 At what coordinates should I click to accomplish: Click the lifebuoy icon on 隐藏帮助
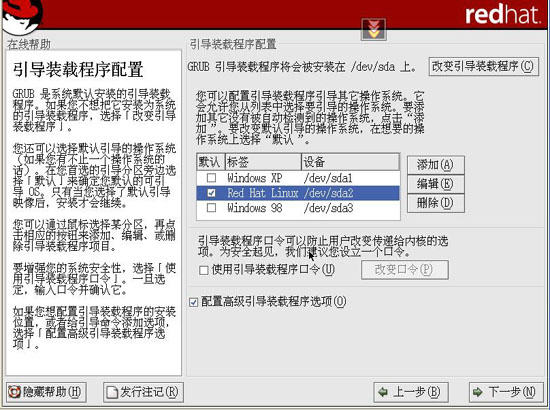click(x=15, y=392)
